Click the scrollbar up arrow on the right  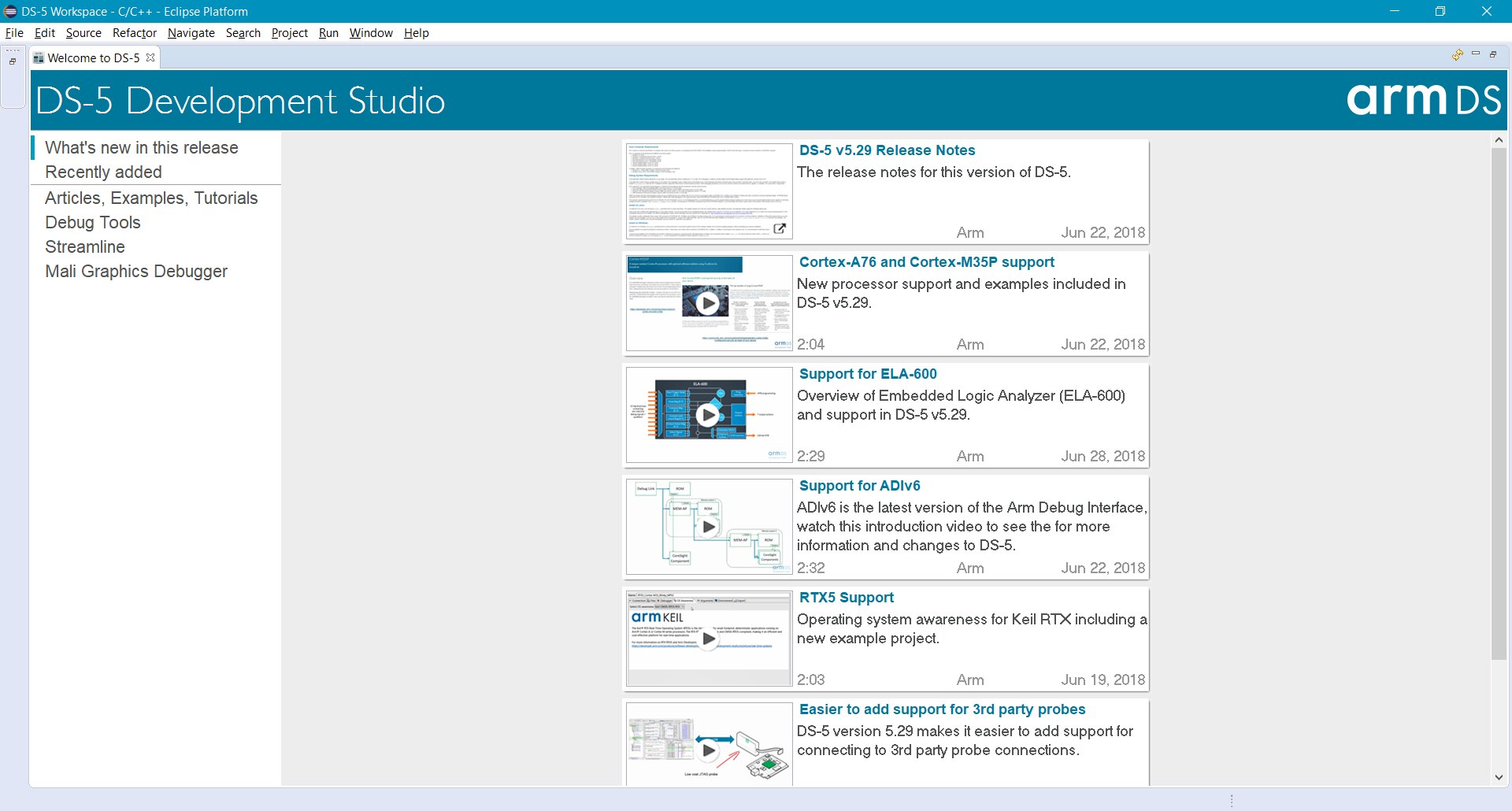pos(1499,139)
